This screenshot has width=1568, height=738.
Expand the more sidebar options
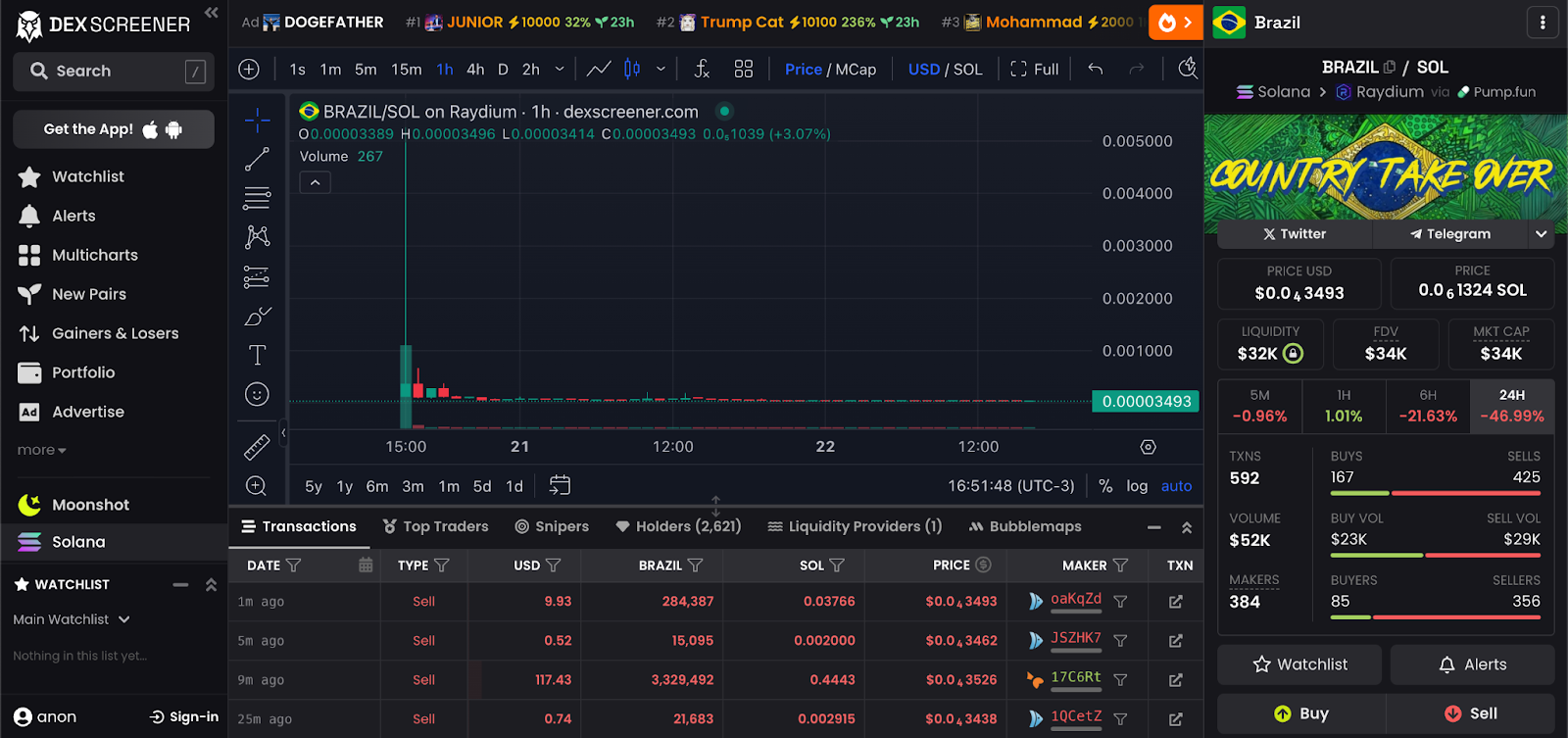[41, 450]
